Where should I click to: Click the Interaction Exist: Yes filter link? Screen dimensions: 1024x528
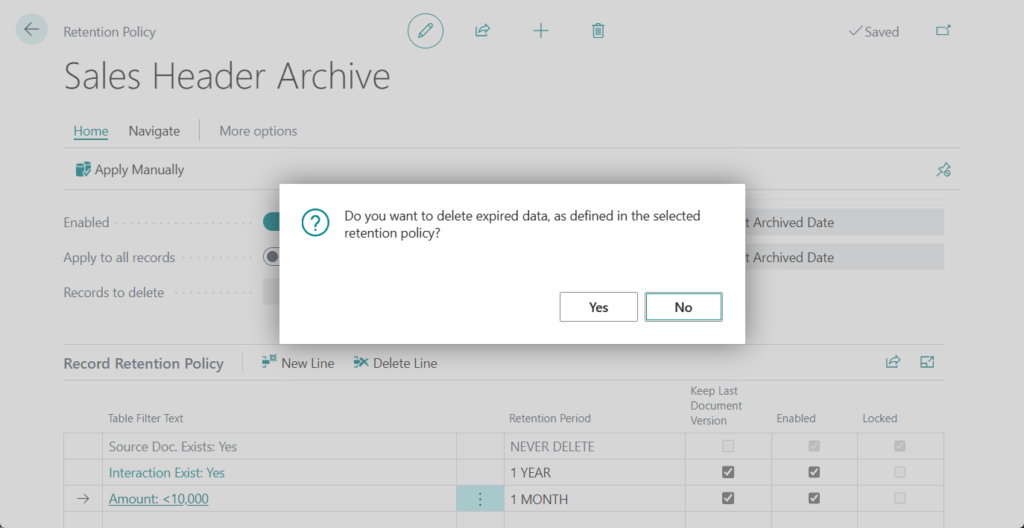[167, 473]
